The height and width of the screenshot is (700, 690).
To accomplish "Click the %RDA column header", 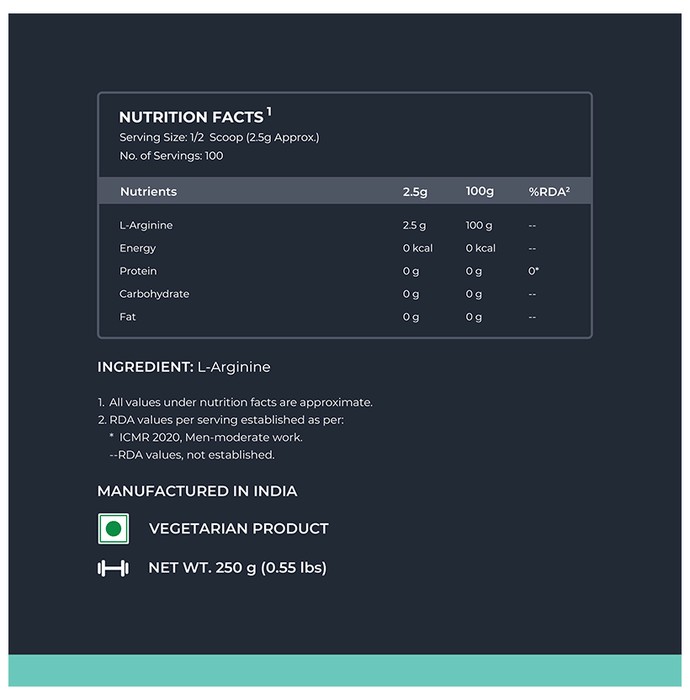I will (x=549, y=192).
